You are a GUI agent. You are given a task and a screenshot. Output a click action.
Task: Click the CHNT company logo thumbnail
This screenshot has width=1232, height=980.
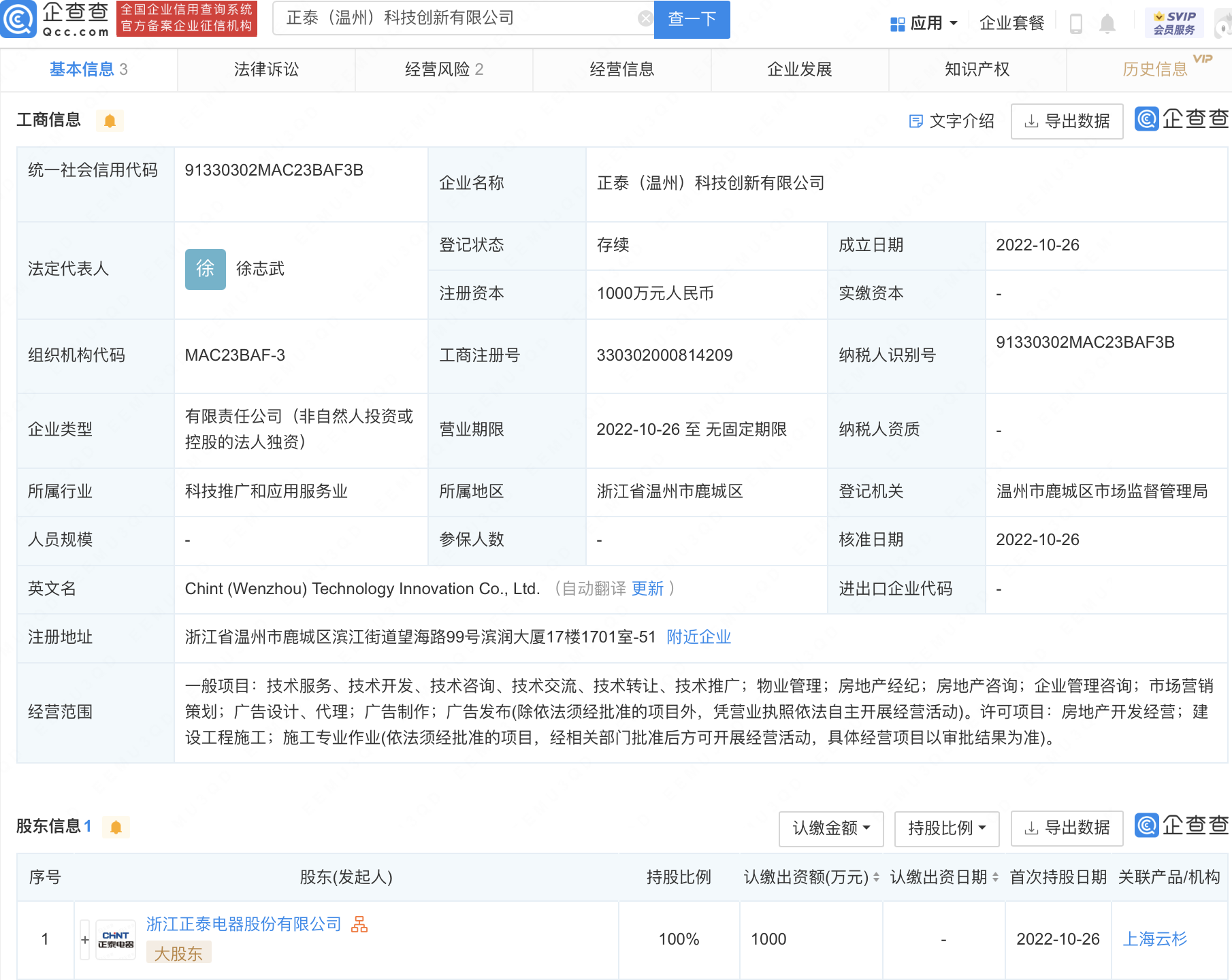coord(116,940)
